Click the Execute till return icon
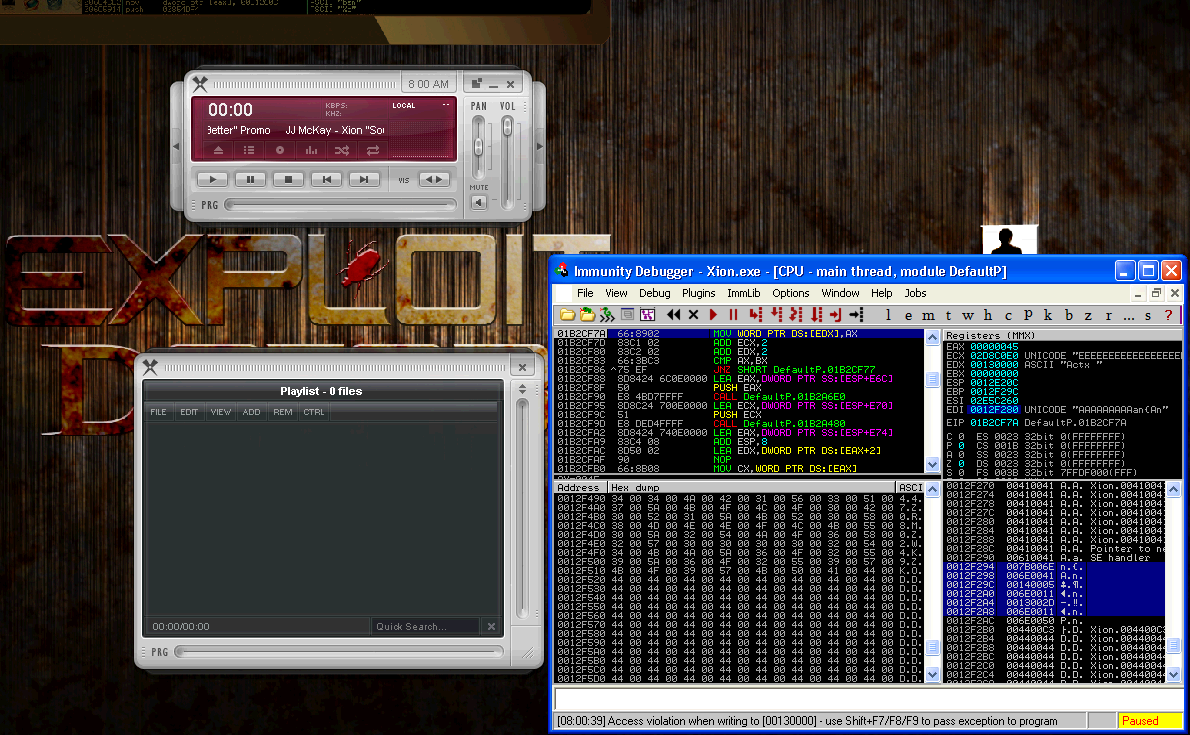This screenshot has width=1190, height=735. 836,314
